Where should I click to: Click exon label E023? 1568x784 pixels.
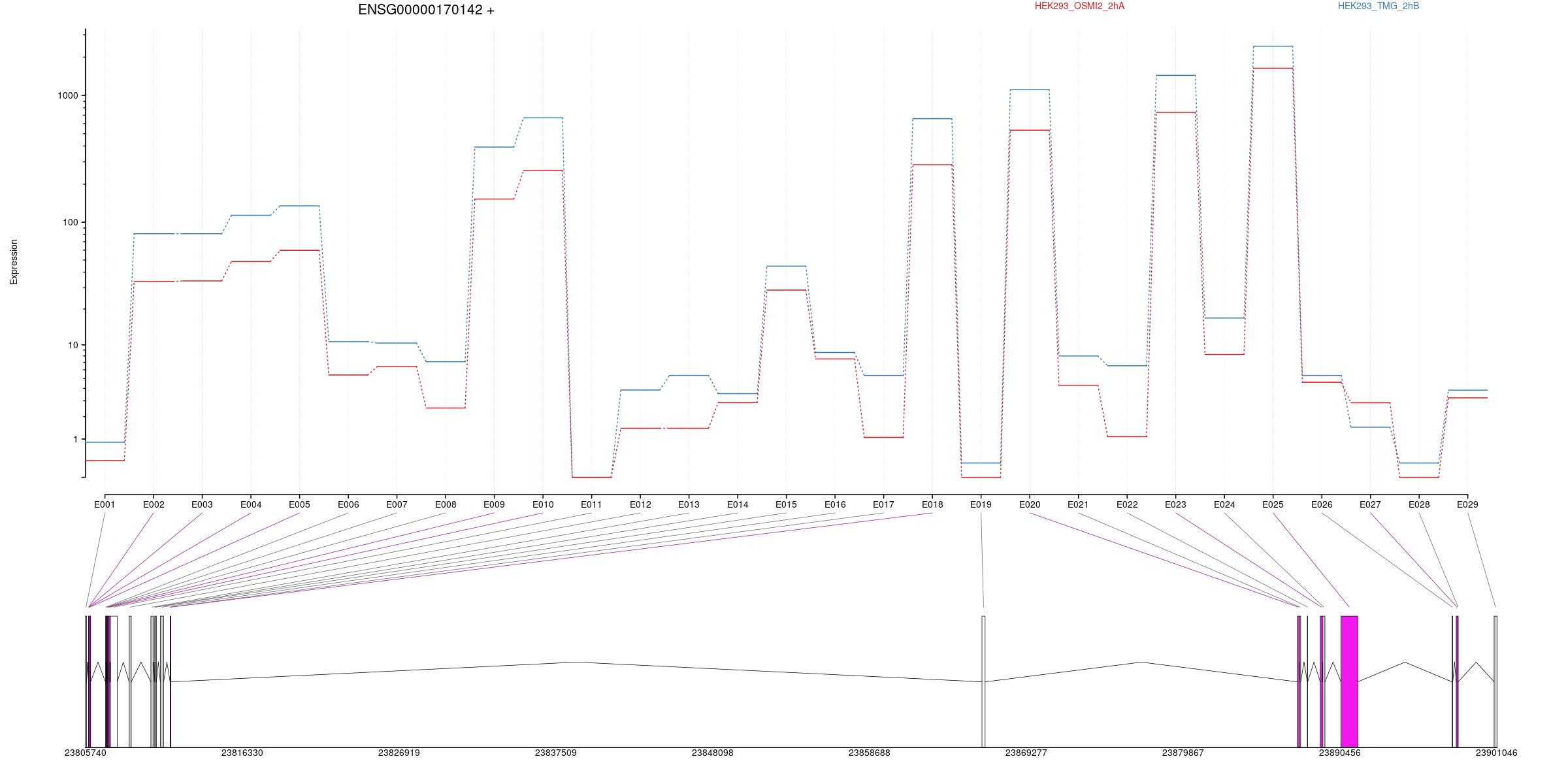tap(1175, 504)
